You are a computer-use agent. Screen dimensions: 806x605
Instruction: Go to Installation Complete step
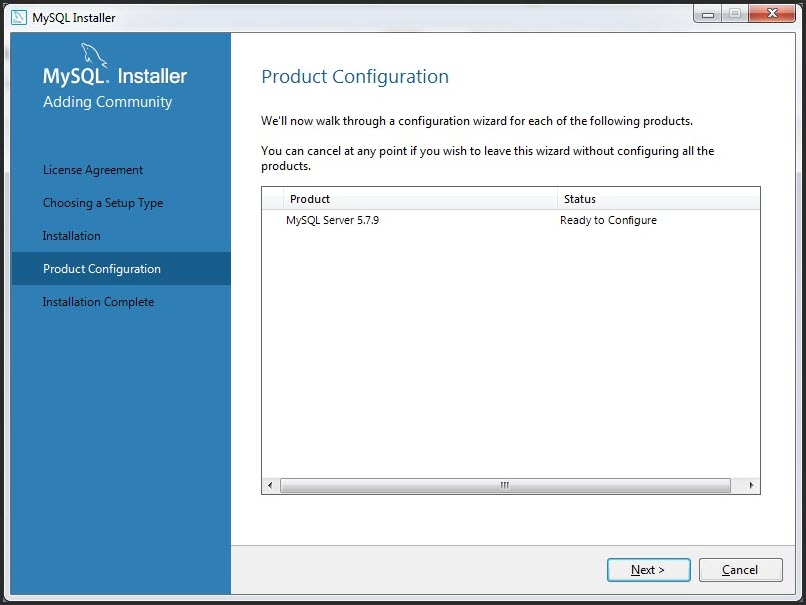98,302
